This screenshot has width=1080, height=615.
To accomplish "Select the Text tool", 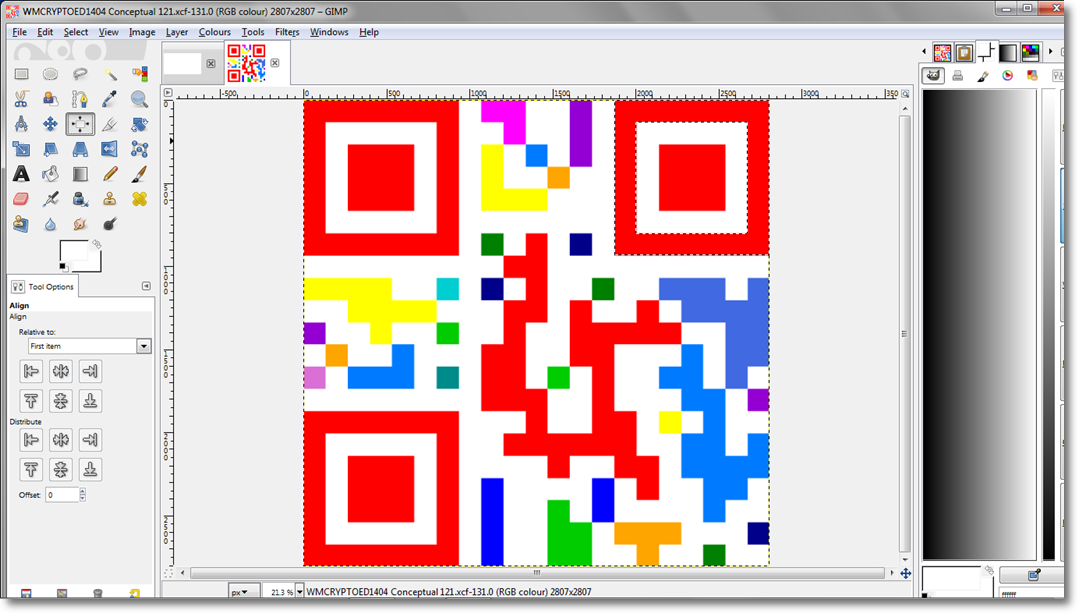I will (21, 174).
